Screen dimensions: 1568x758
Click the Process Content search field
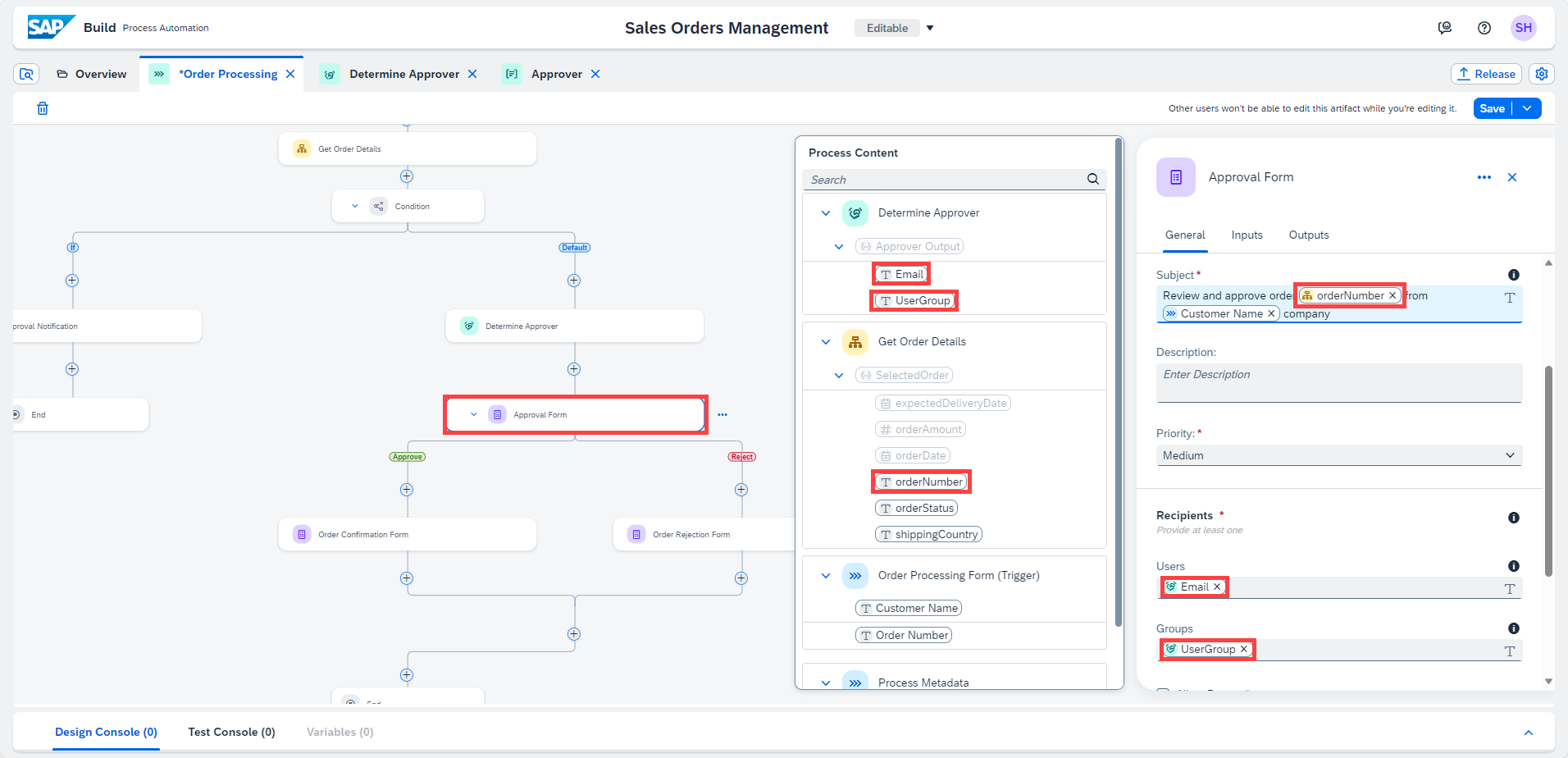pyautogui.click(x=945, y=179)
